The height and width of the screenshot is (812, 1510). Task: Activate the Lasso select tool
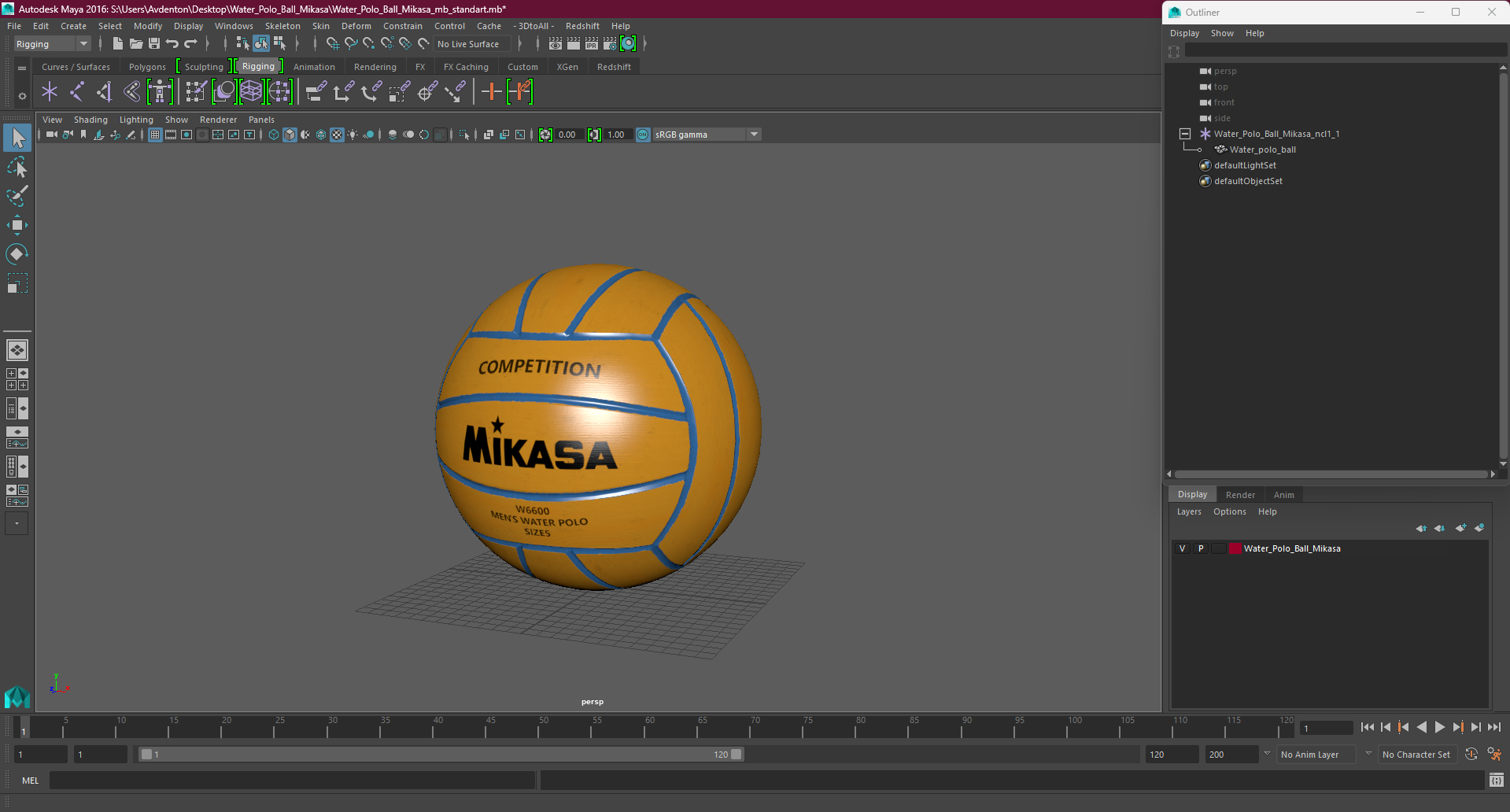[17, 168]
